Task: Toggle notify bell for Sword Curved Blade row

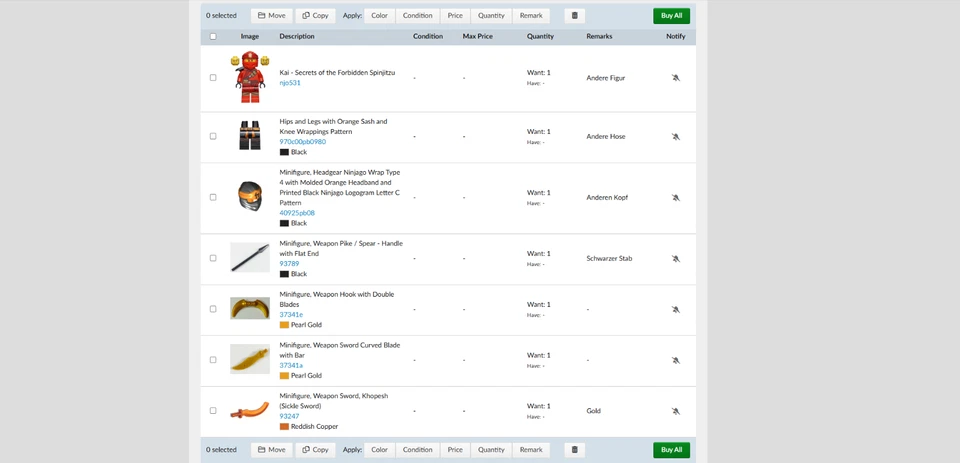Action: (x=675, y=360)
